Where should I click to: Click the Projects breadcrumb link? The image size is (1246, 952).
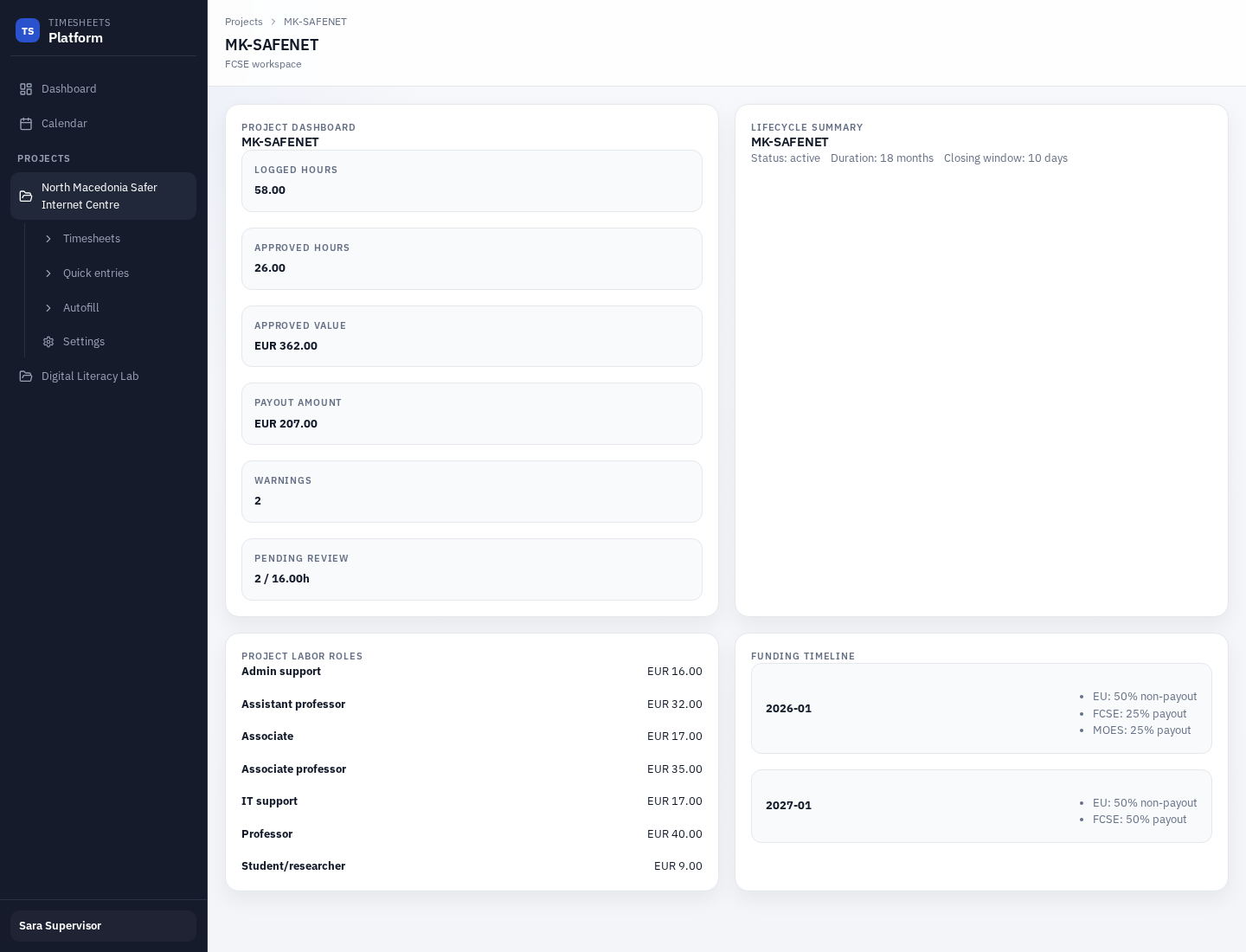244,22
